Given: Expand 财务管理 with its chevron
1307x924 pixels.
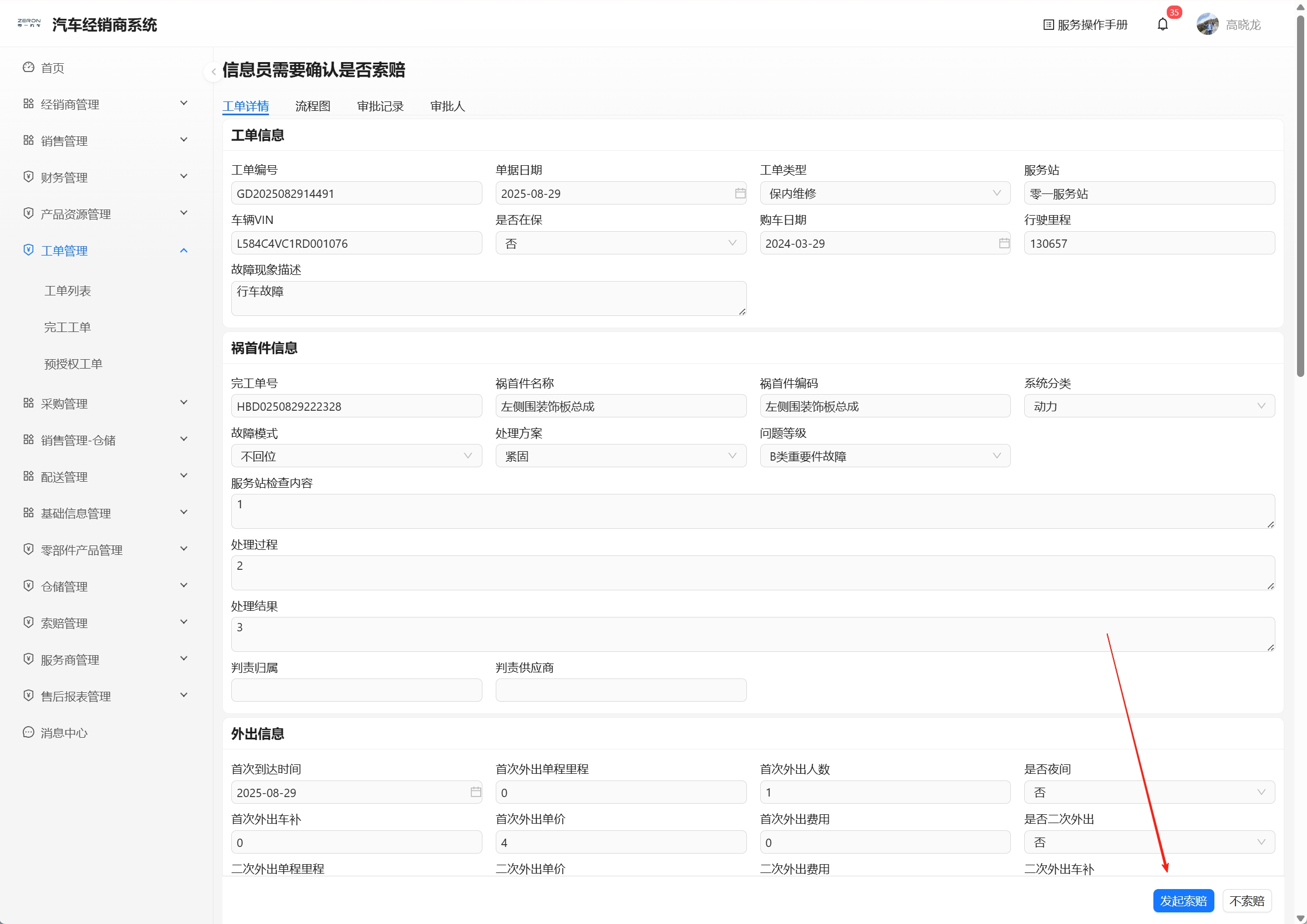Looking at the screenshot, I should pyautogui.click(x=184, y=176).
